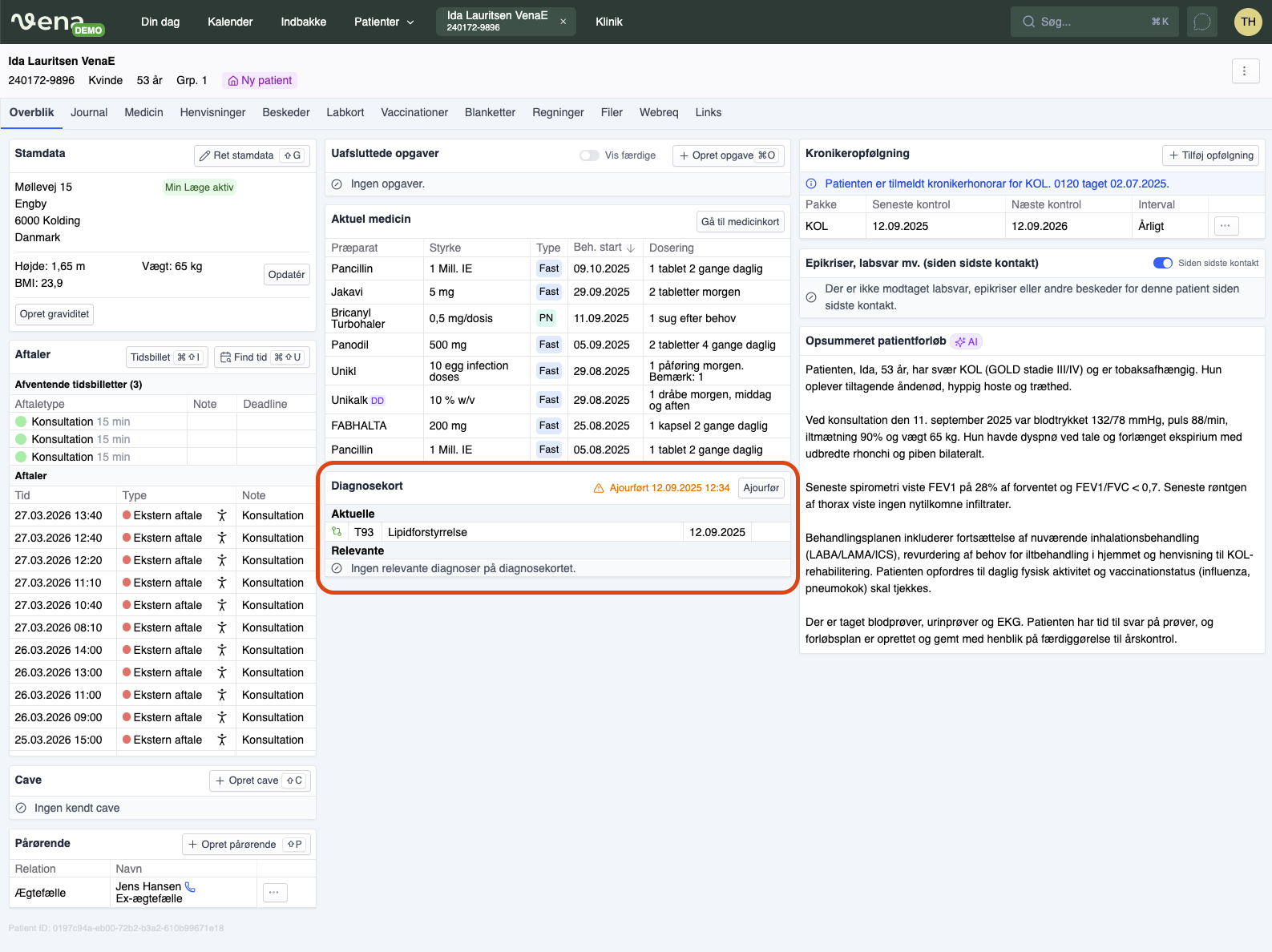The width and height of the screenshot is (1272, 952).
Task: Open the Labkort tab
Action: pos(345,112)
